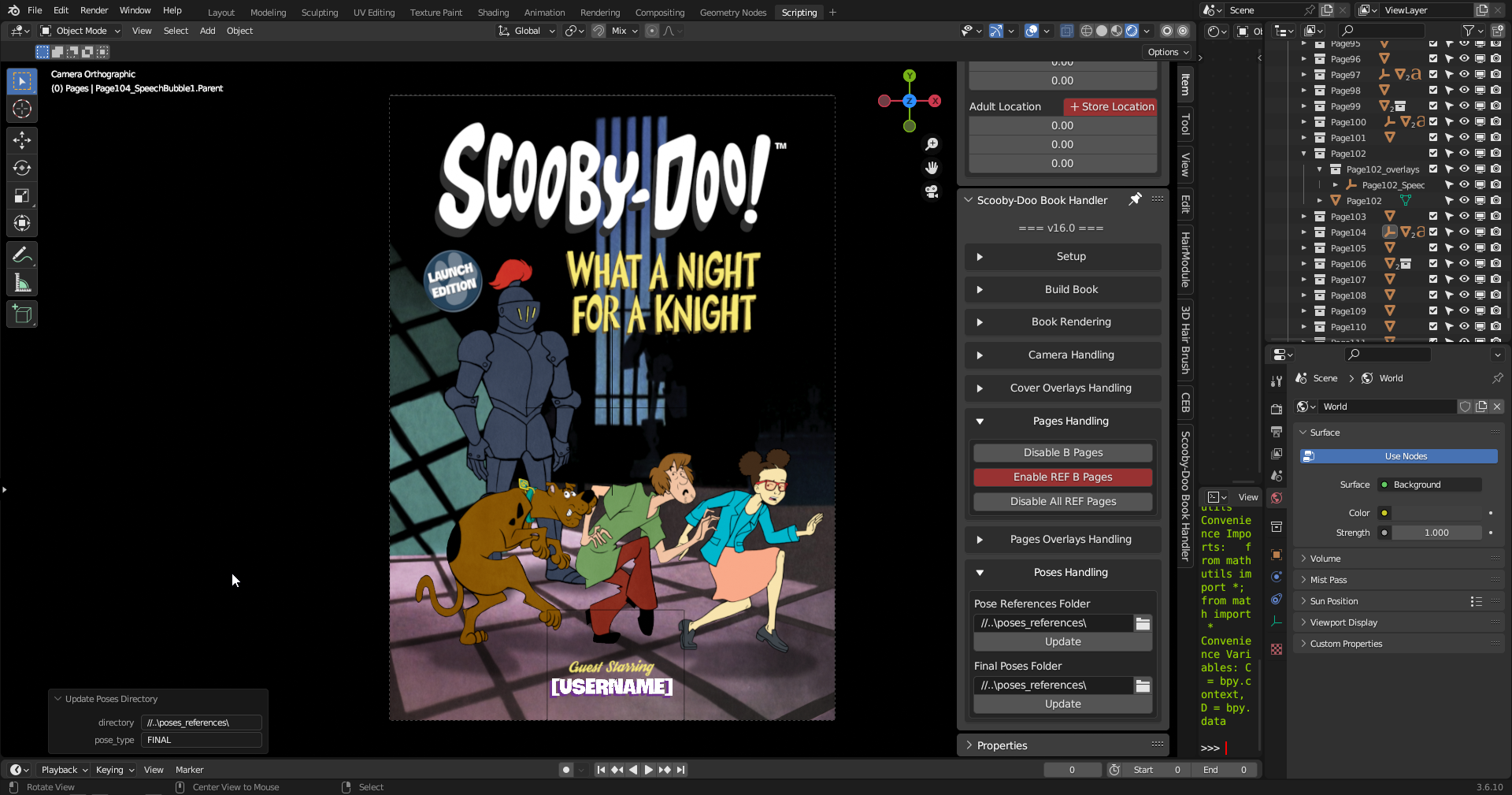This screenshot has height=795, width=1512.
Task: Expand the Setup section
Action: click(1062, 257)
